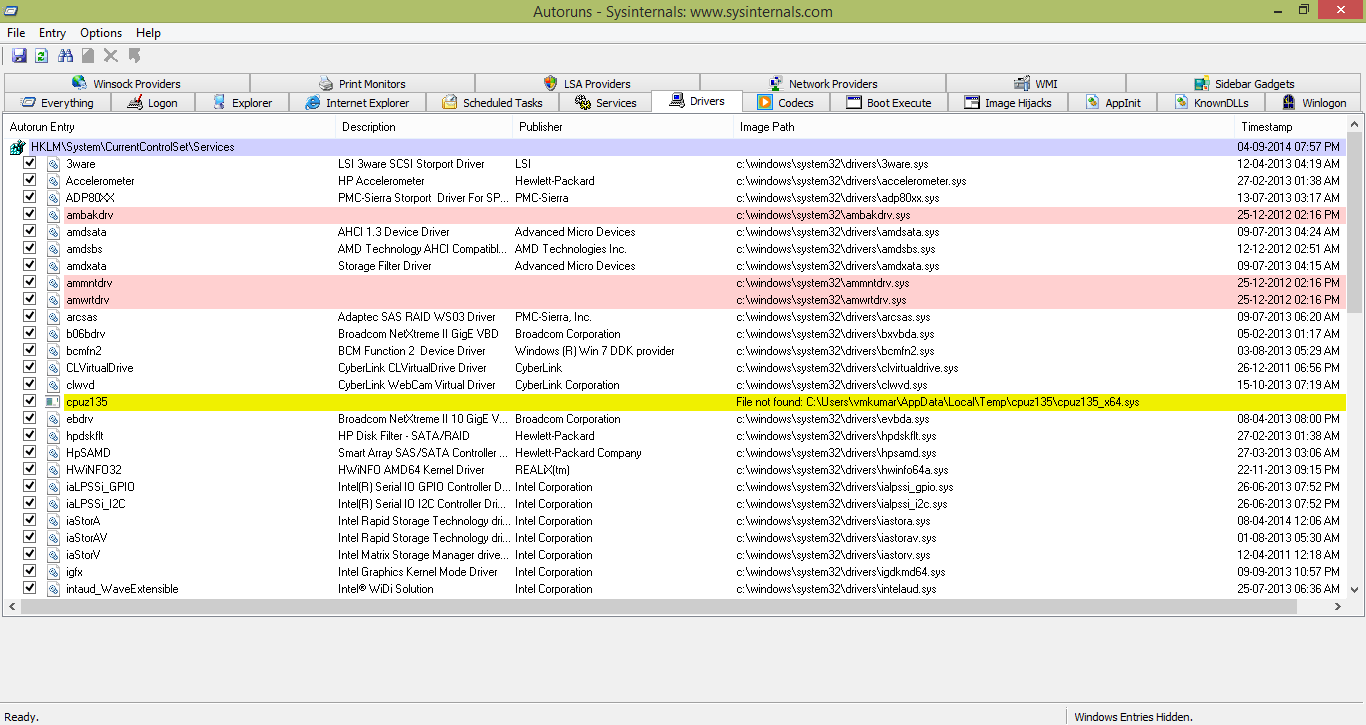The width and height of the screenshot is (1366, 725).
Task: Click the driver file icon for Accelerometer
Action: pos(54,181)
